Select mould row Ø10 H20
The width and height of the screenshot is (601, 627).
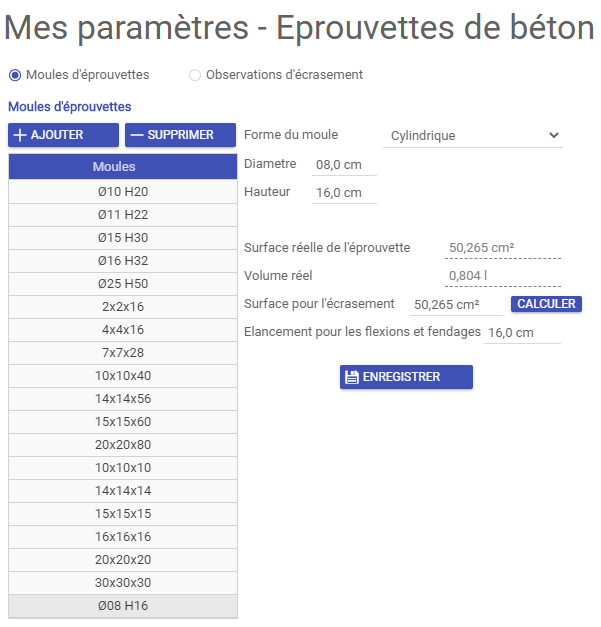(x=123, y=192)
